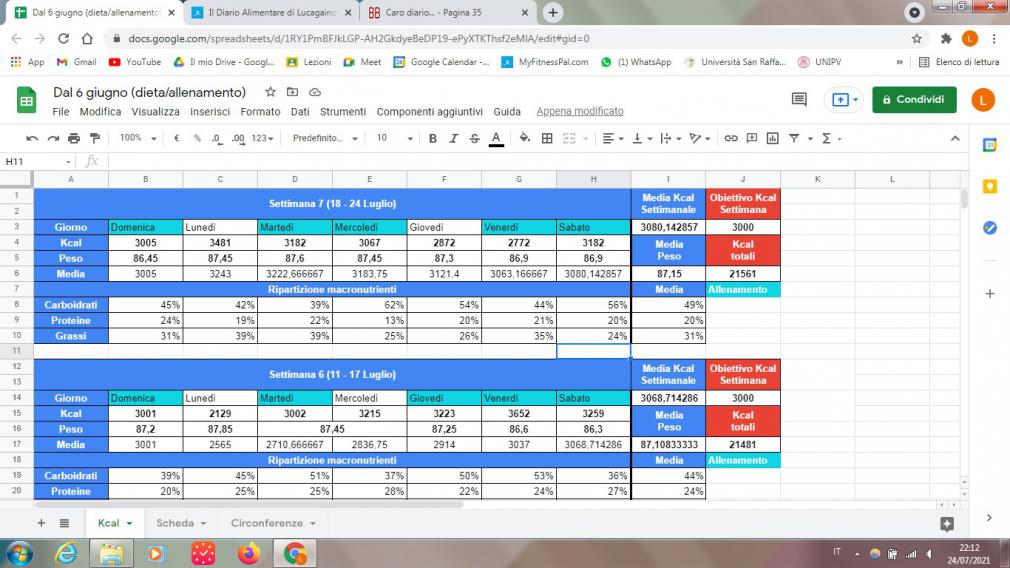
Task: Toggle strikethrough formatting
Action: click(x=474, y=138)
